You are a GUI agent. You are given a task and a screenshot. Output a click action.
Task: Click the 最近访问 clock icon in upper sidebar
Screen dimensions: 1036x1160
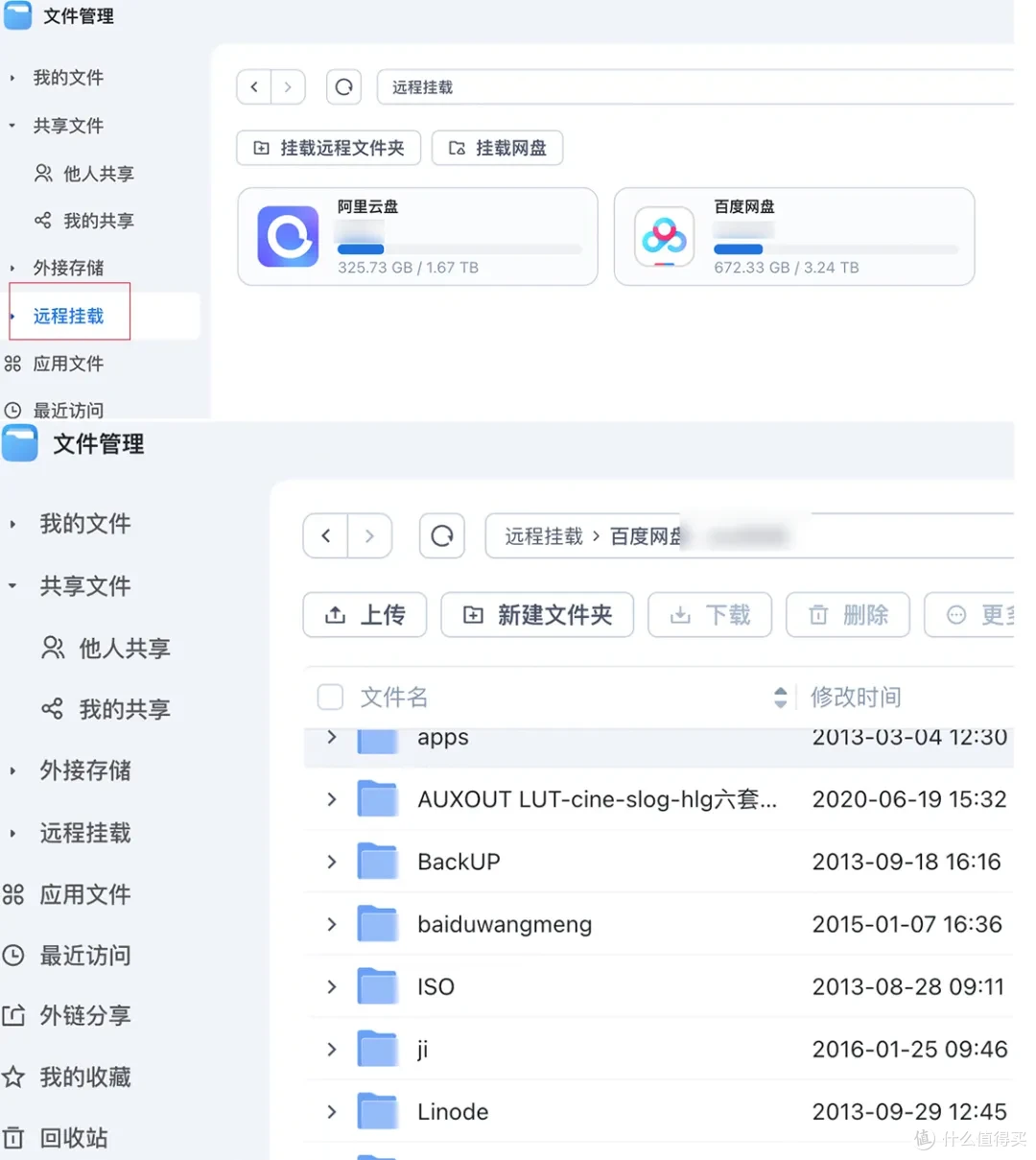point(12,411)
